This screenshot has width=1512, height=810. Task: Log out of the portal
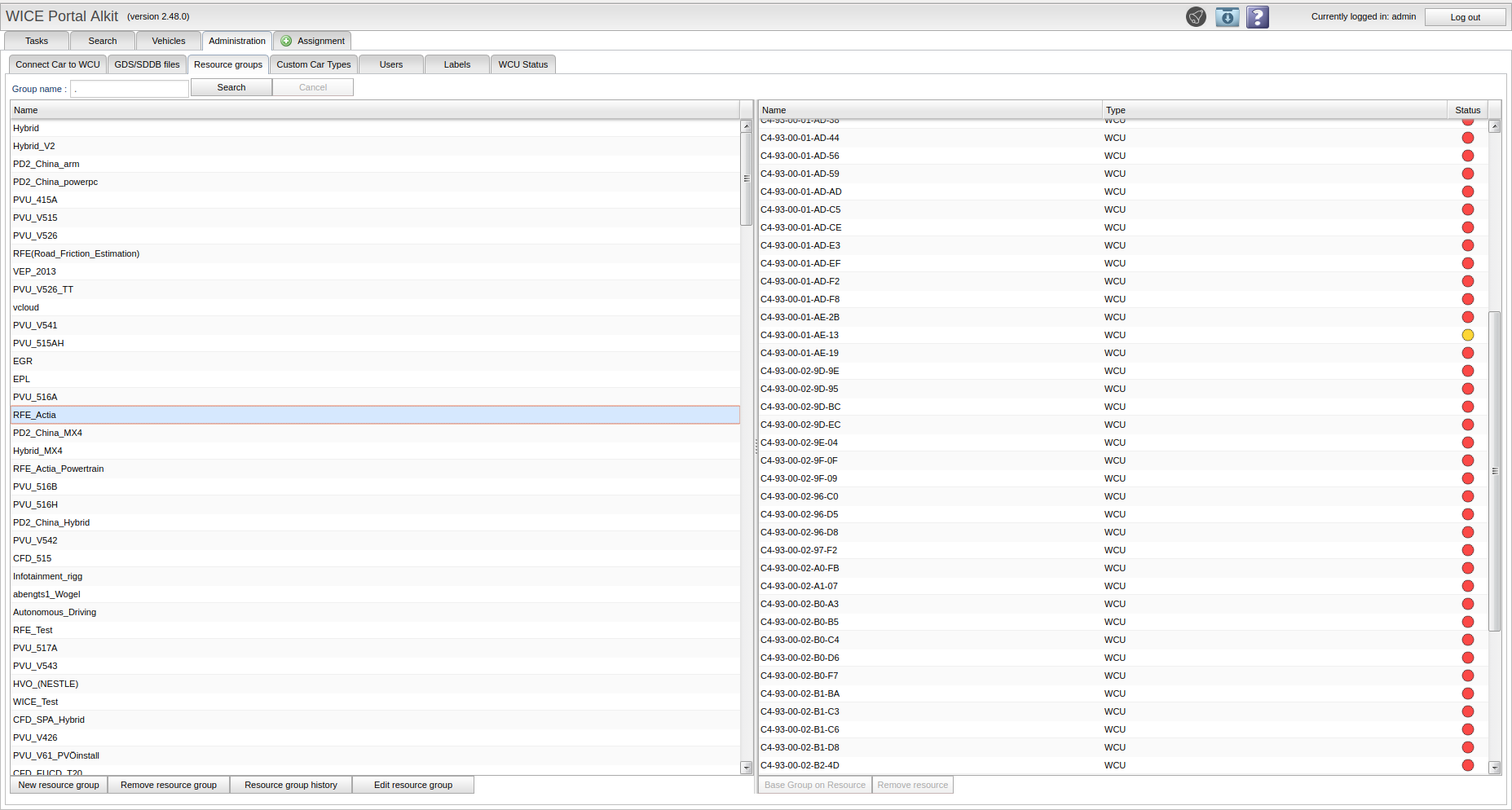1464,17
